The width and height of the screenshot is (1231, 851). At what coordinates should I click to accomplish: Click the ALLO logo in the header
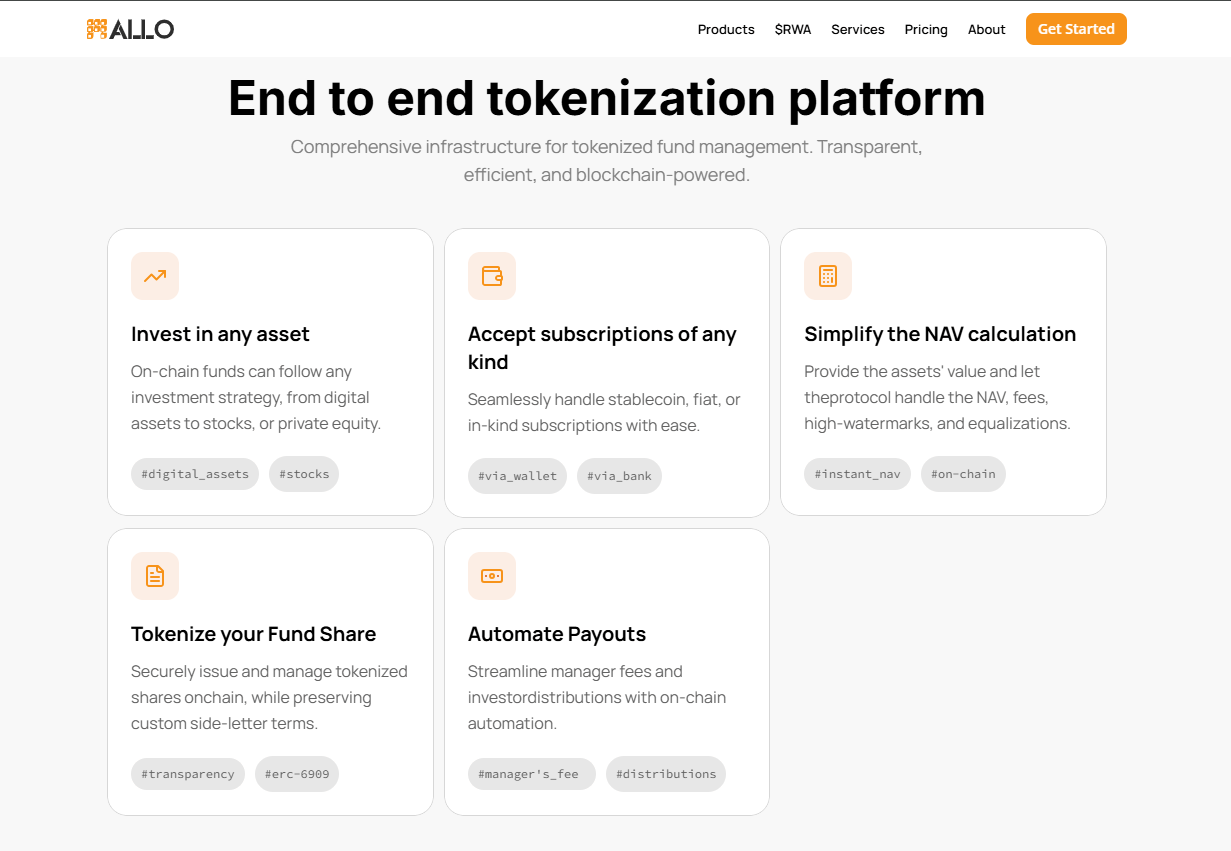(130, 29)
